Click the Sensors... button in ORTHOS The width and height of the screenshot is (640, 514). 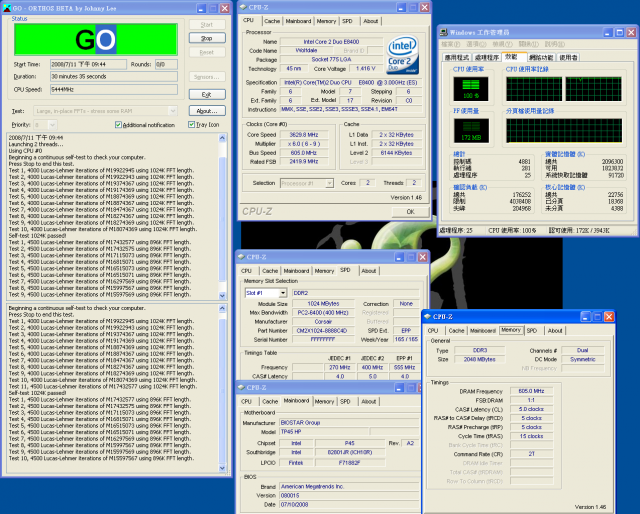207,77
